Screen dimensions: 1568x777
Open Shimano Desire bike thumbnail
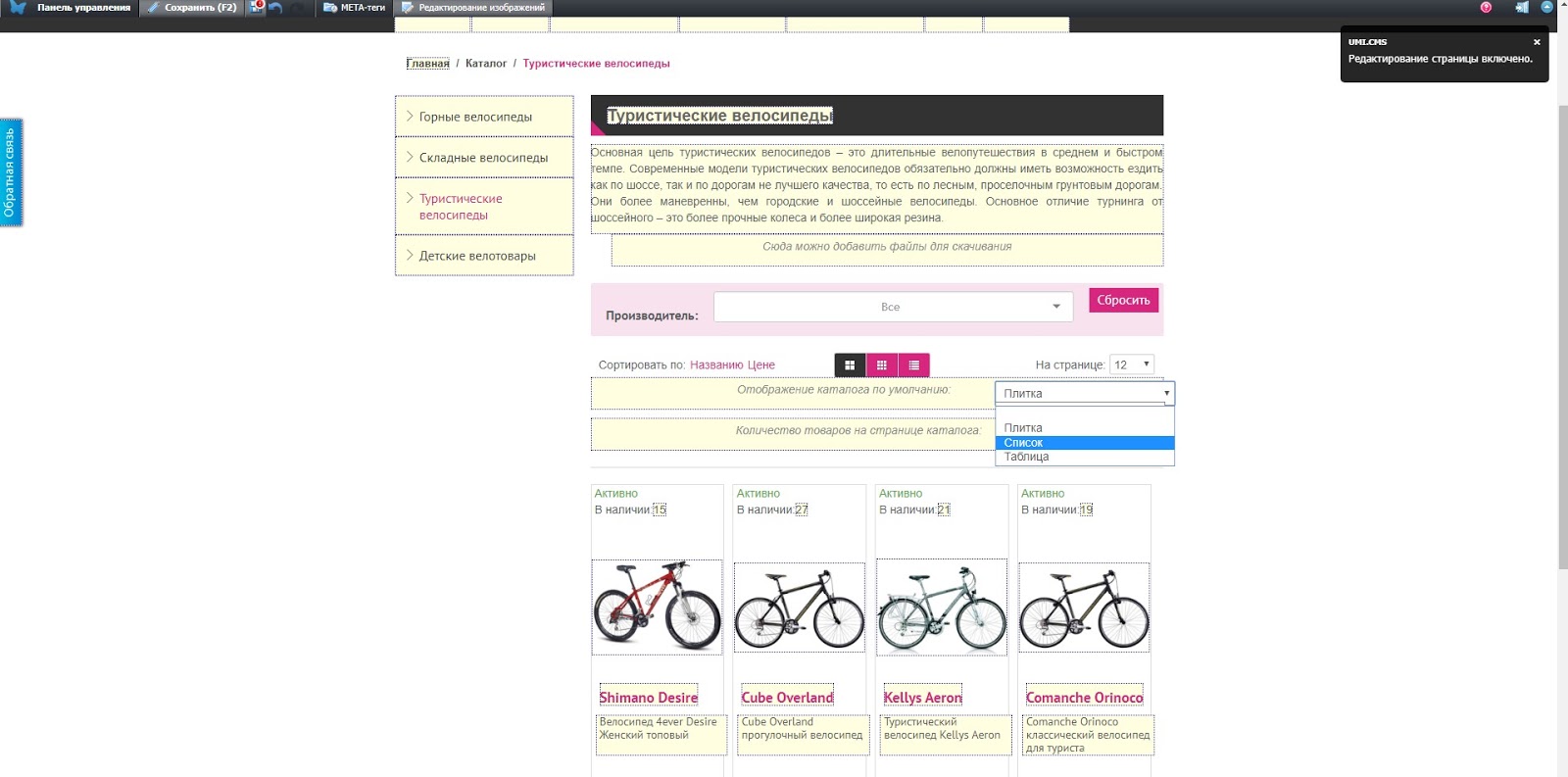coord(657,607)
